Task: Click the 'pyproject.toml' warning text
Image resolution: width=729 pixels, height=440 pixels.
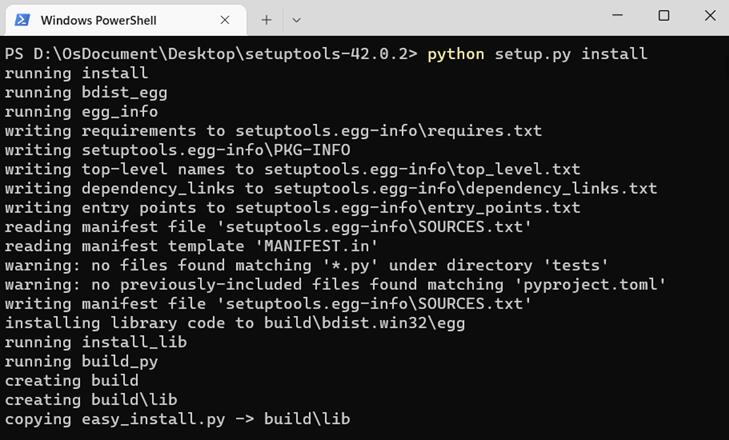Action: (590, 284)
